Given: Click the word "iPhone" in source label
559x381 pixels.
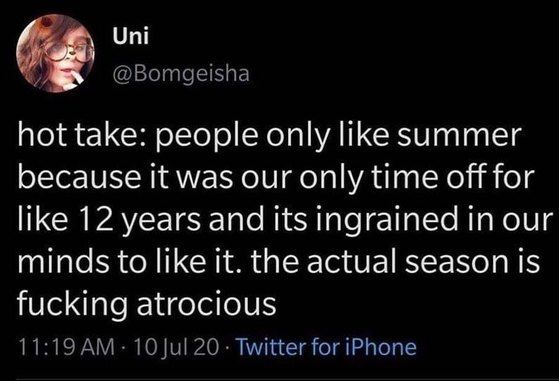Looking at the screenshot, I should tap(380, 347).
